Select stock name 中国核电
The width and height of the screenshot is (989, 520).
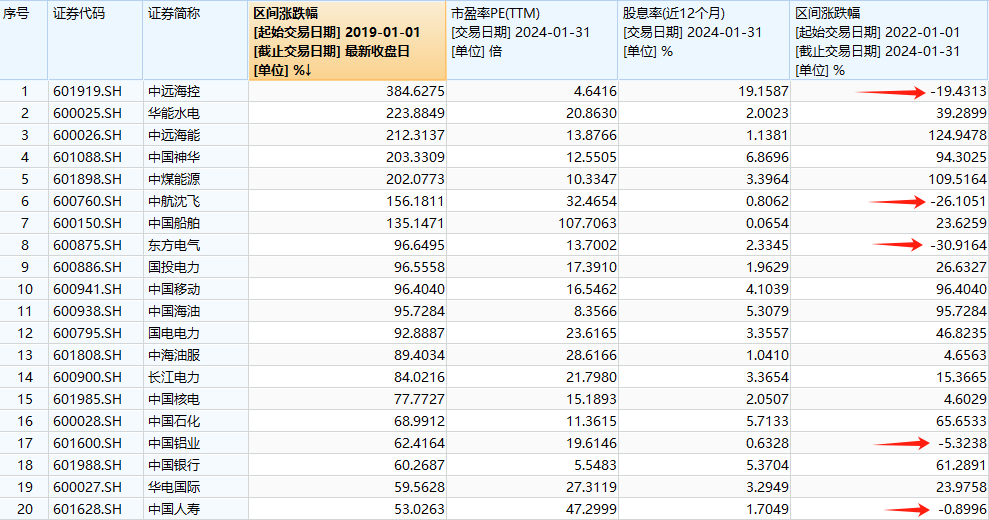coord(174,399)
